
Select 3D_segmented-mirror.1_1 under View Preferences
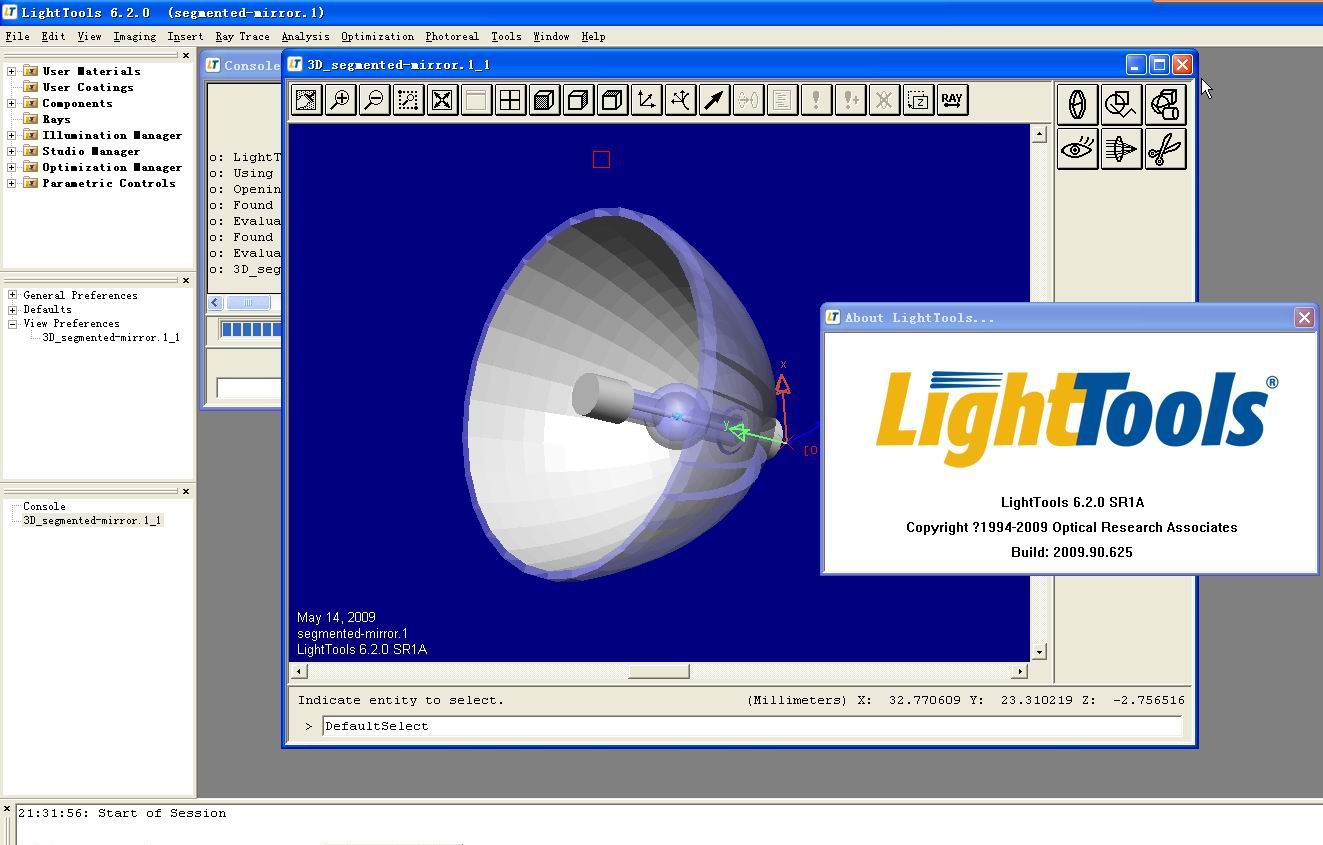[111, 337]
